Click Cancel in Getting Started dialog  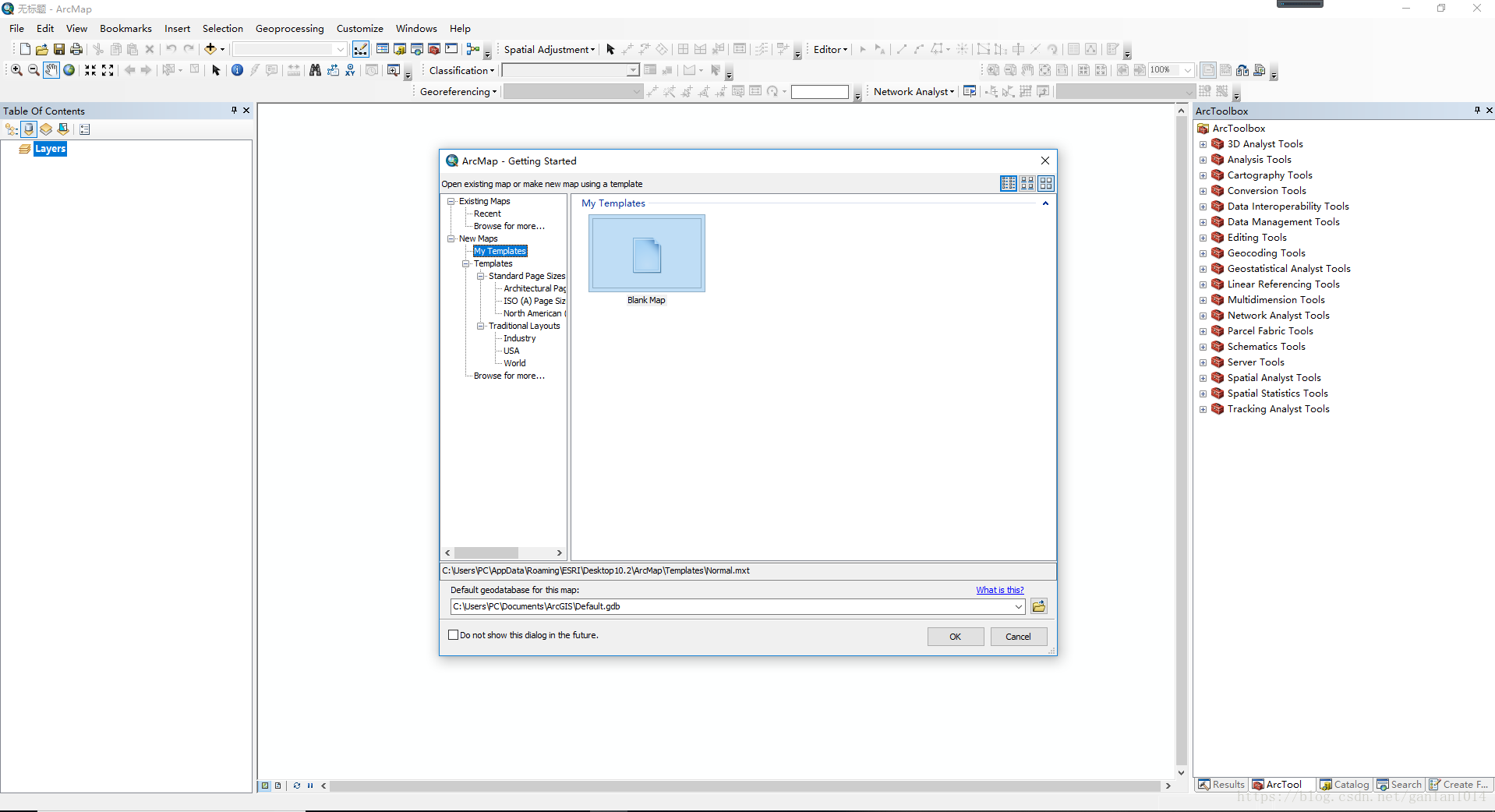coord(1018,637)
